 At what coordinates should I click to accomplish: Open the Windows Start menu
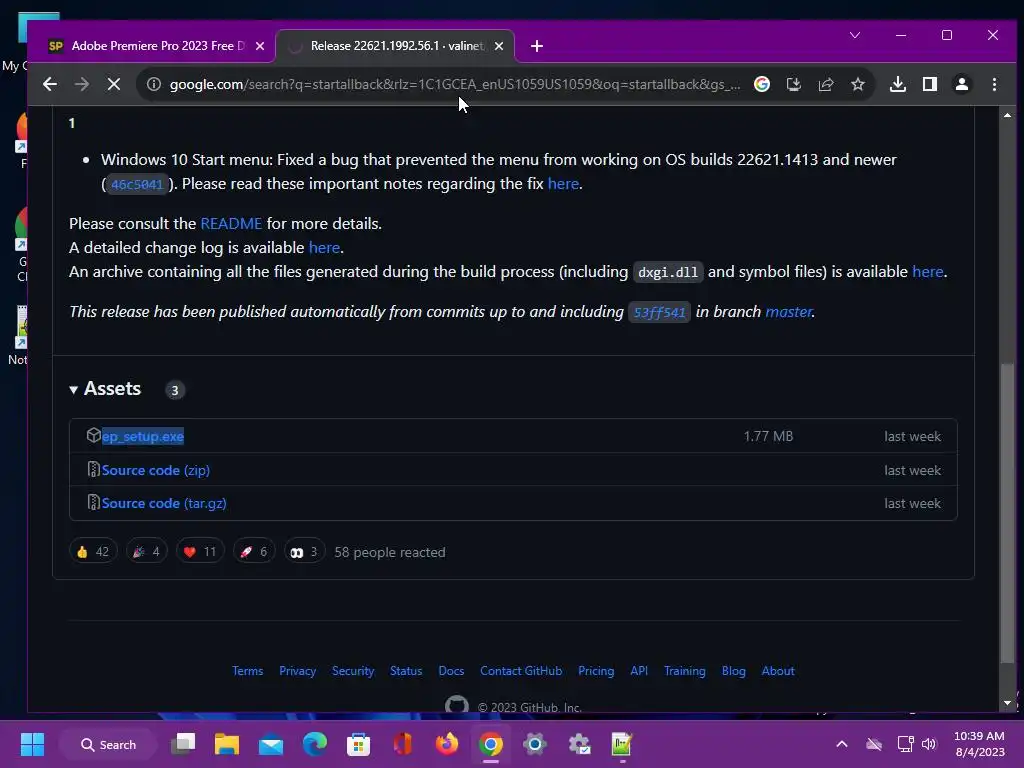(x=32, y=744)
